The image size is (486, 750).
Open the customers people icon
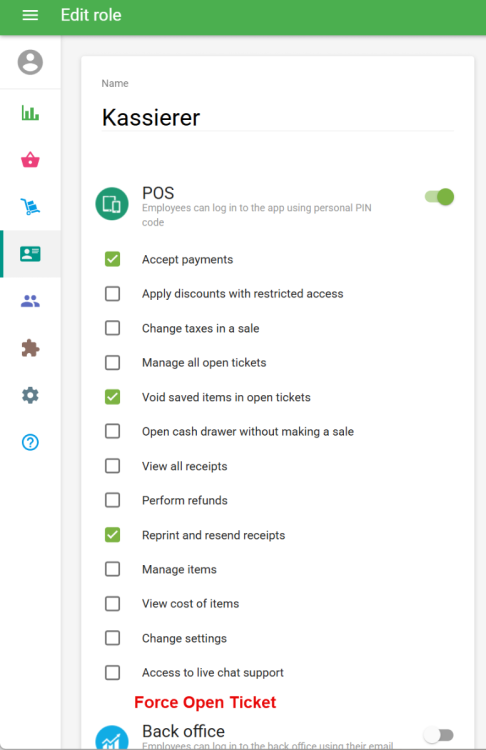tap(30, 301)
